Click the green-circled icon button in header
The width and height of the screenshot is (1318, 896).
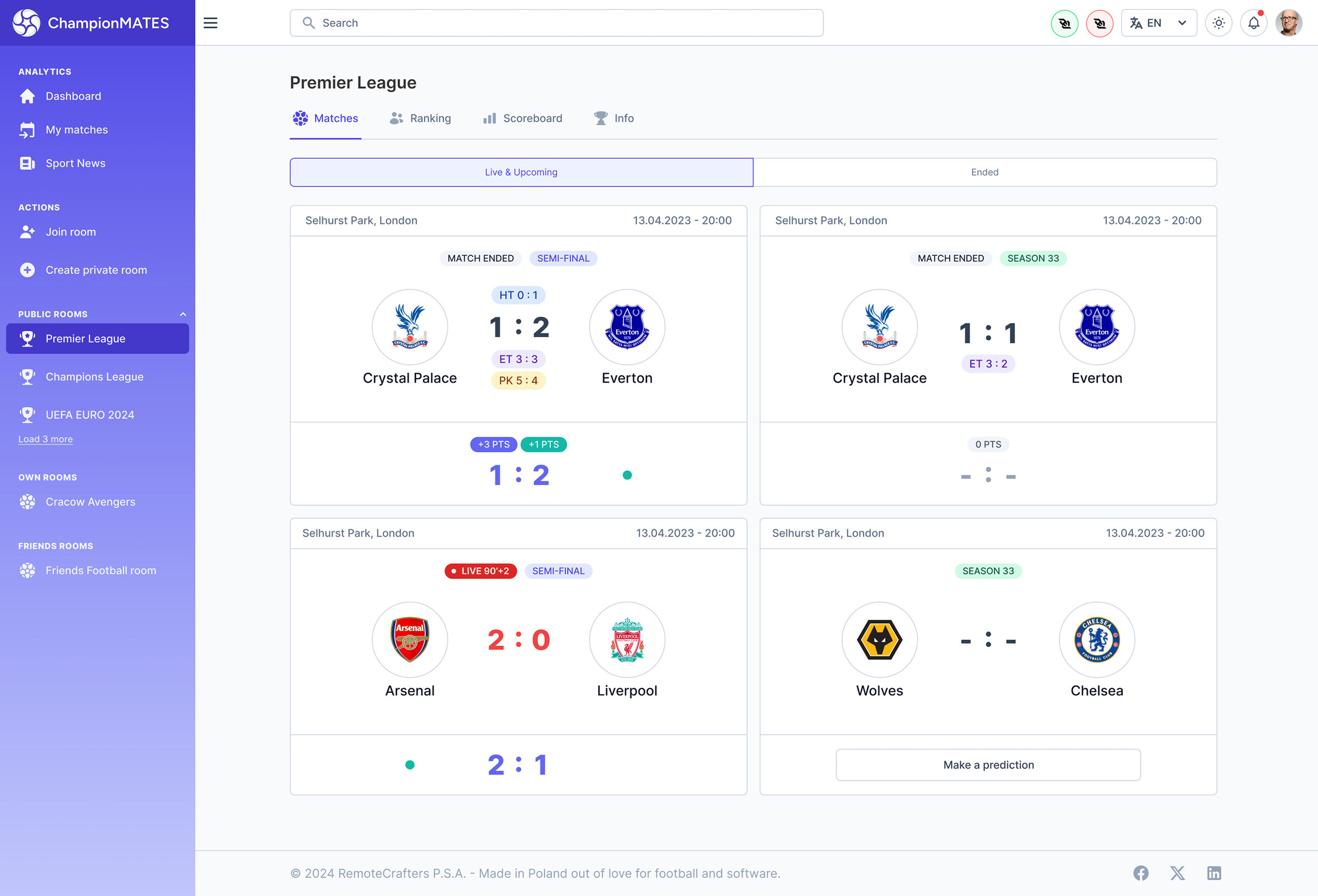[1064, 23]
